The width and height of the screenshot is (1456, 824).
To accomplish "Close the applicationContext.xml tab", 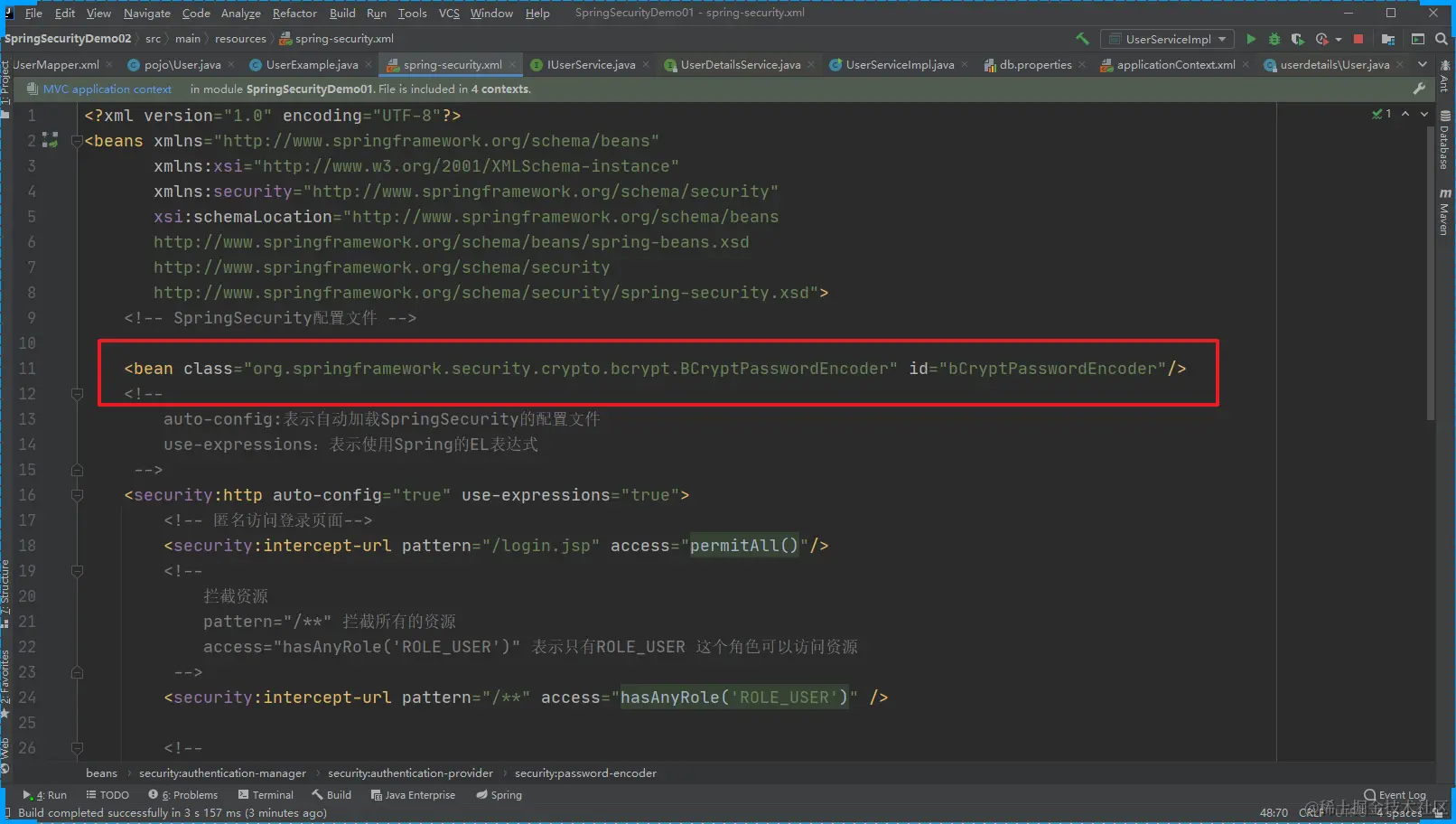I will pos(1246,64).
